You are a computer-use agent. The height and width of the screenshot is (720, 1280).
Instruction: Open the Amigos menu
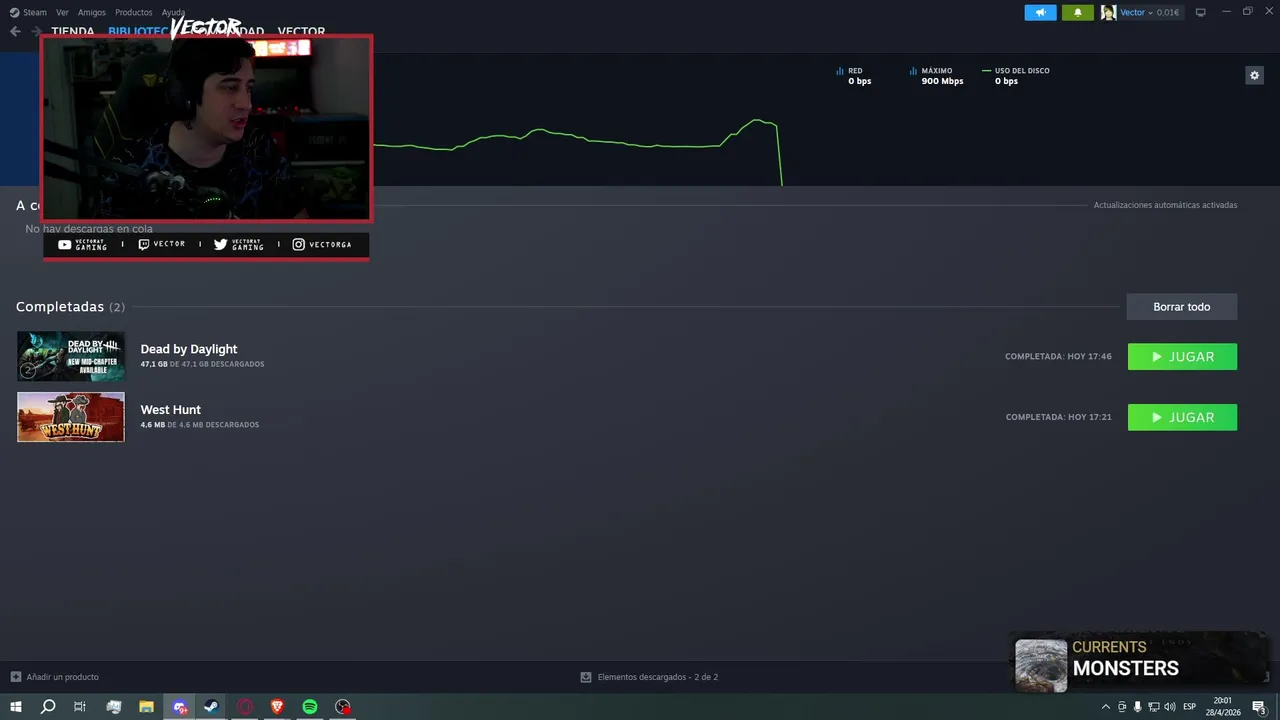[x=92, y=12]
